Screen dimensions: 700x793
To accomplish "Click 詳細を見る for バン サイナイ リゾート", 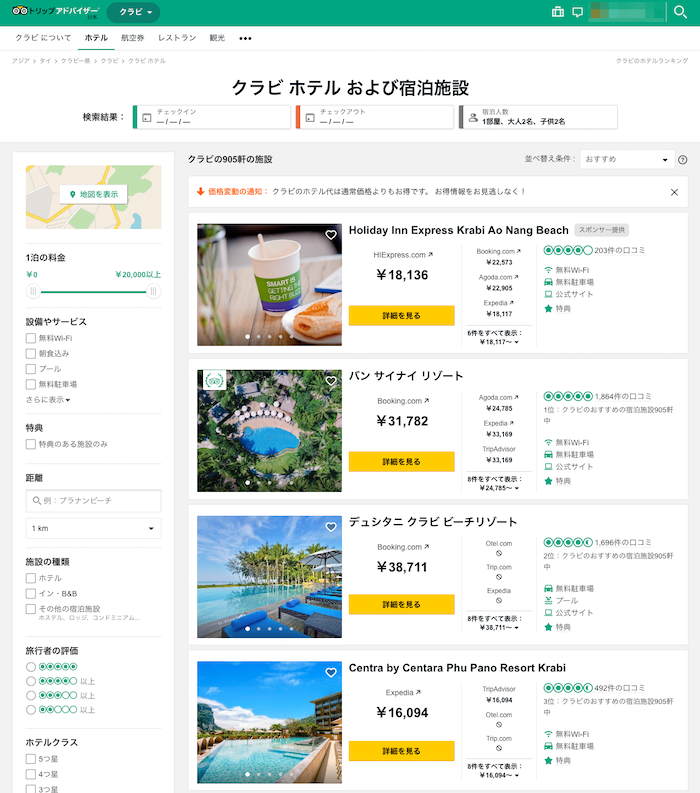I will coord(402,462).
